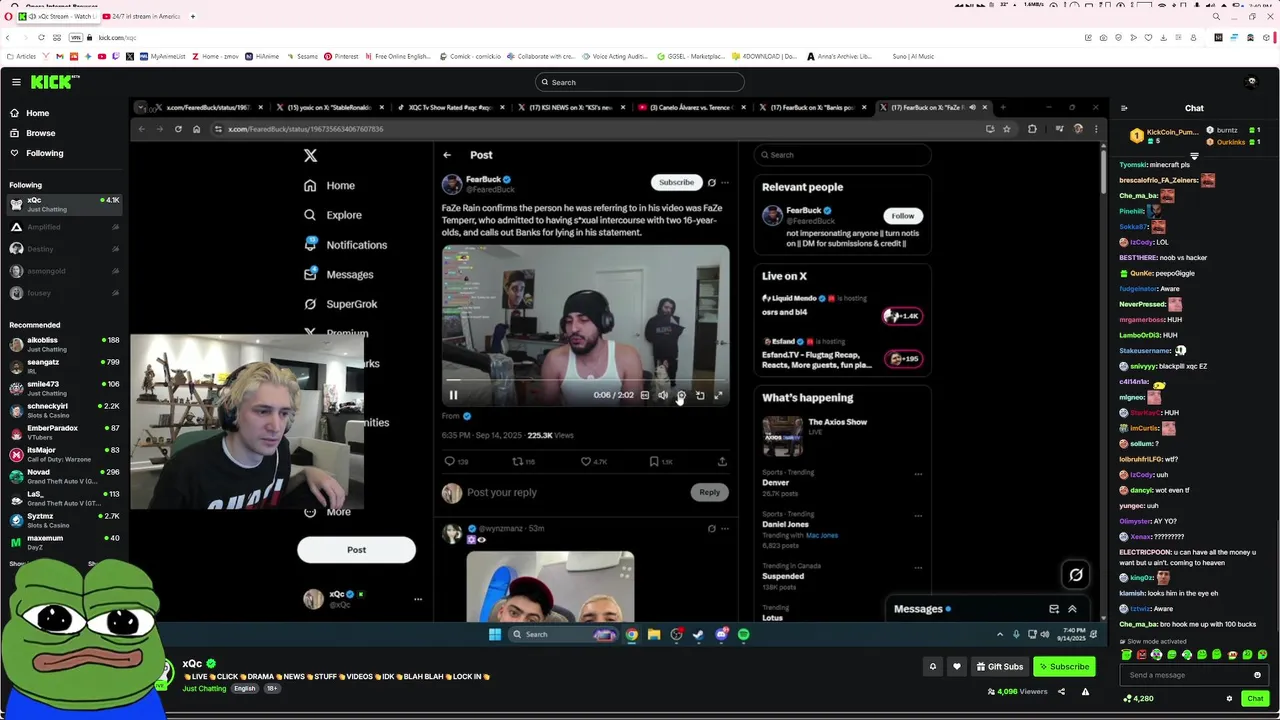The width and height of the screenshot is (1280, 720).
Task: Open new tab in Opera
Action: pyautogui.click(x=193, y=16)
